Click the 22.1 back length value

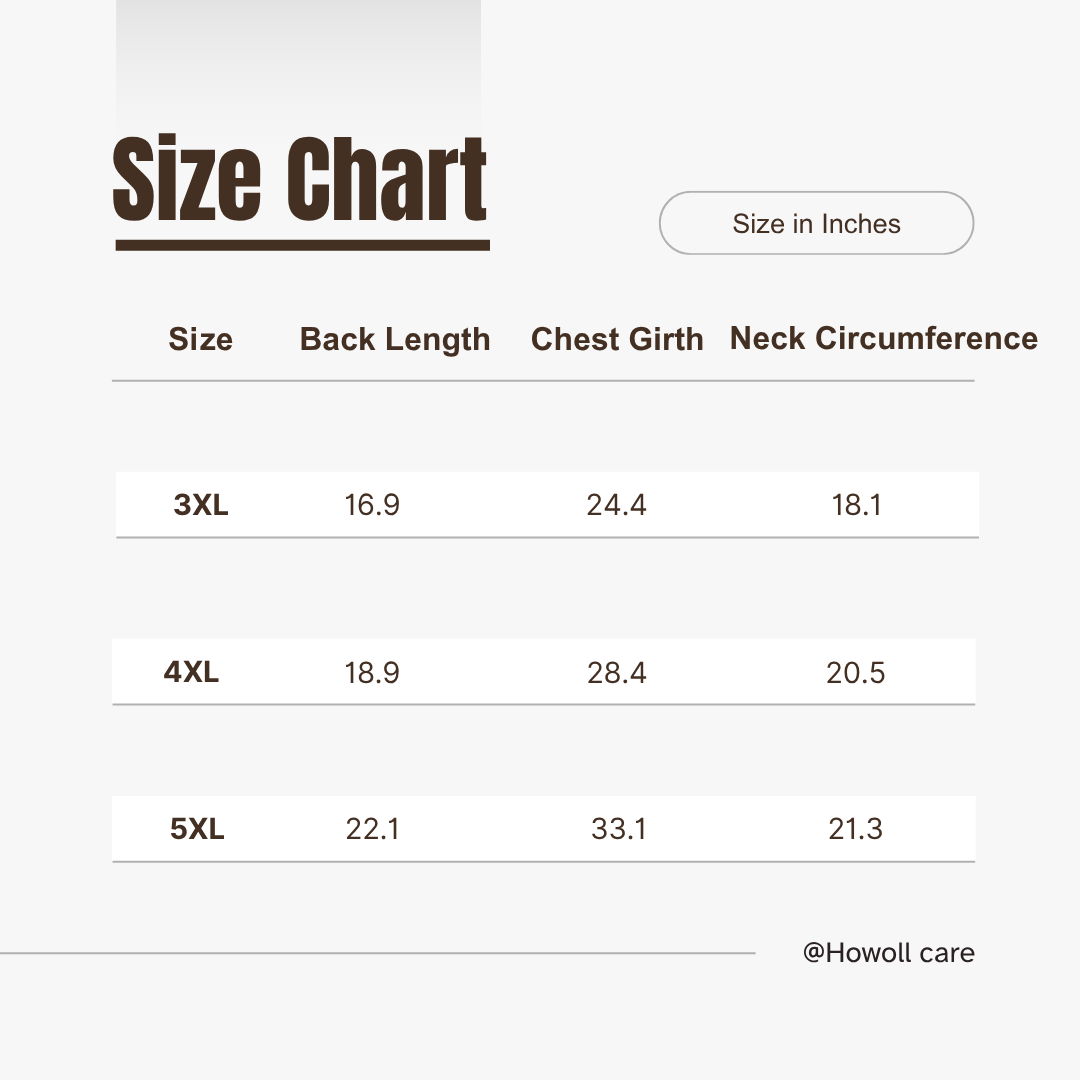click(x=372, y=829)
